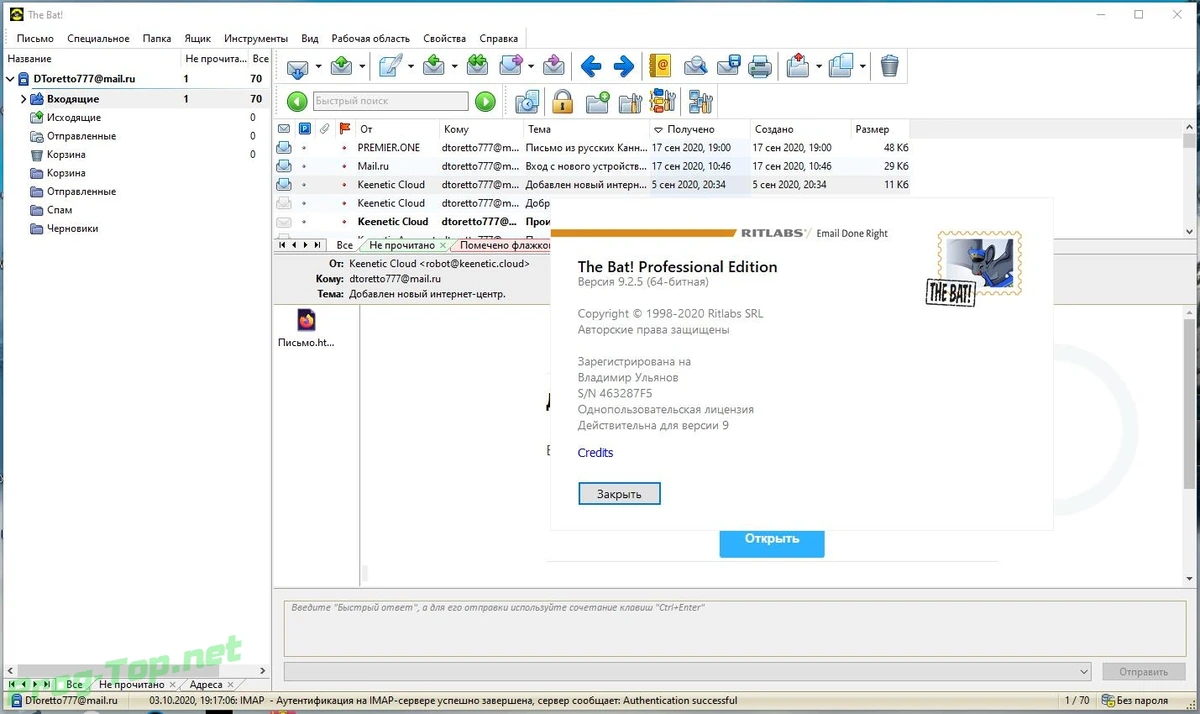The width and height of the screenshot is (1200, 714).
Task: Click the Send queued mail icon
Action: point(342,67)
